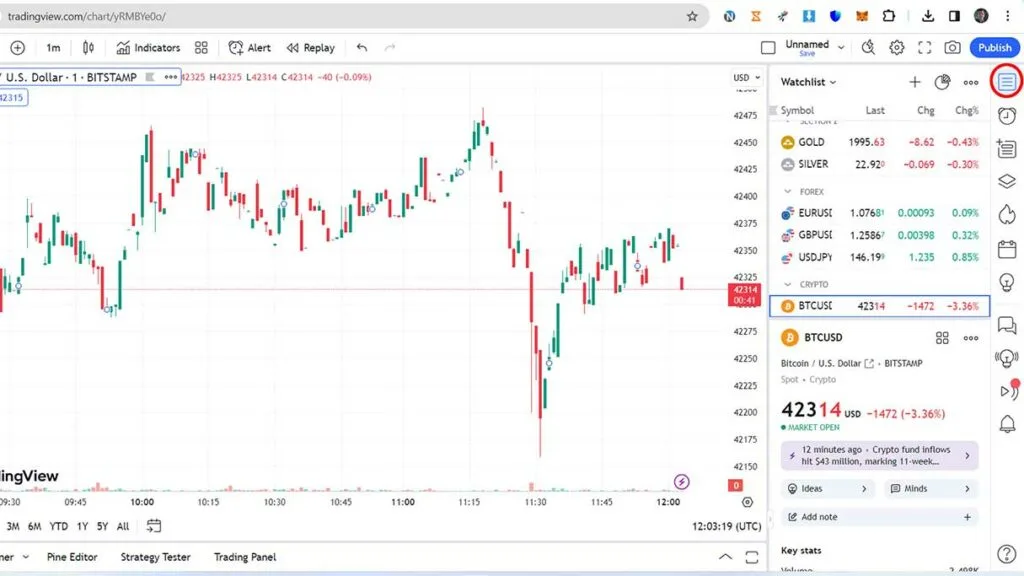The image size is (1024, 576).
Task: Open the layout templates grid icon
Action: (201, 48)
